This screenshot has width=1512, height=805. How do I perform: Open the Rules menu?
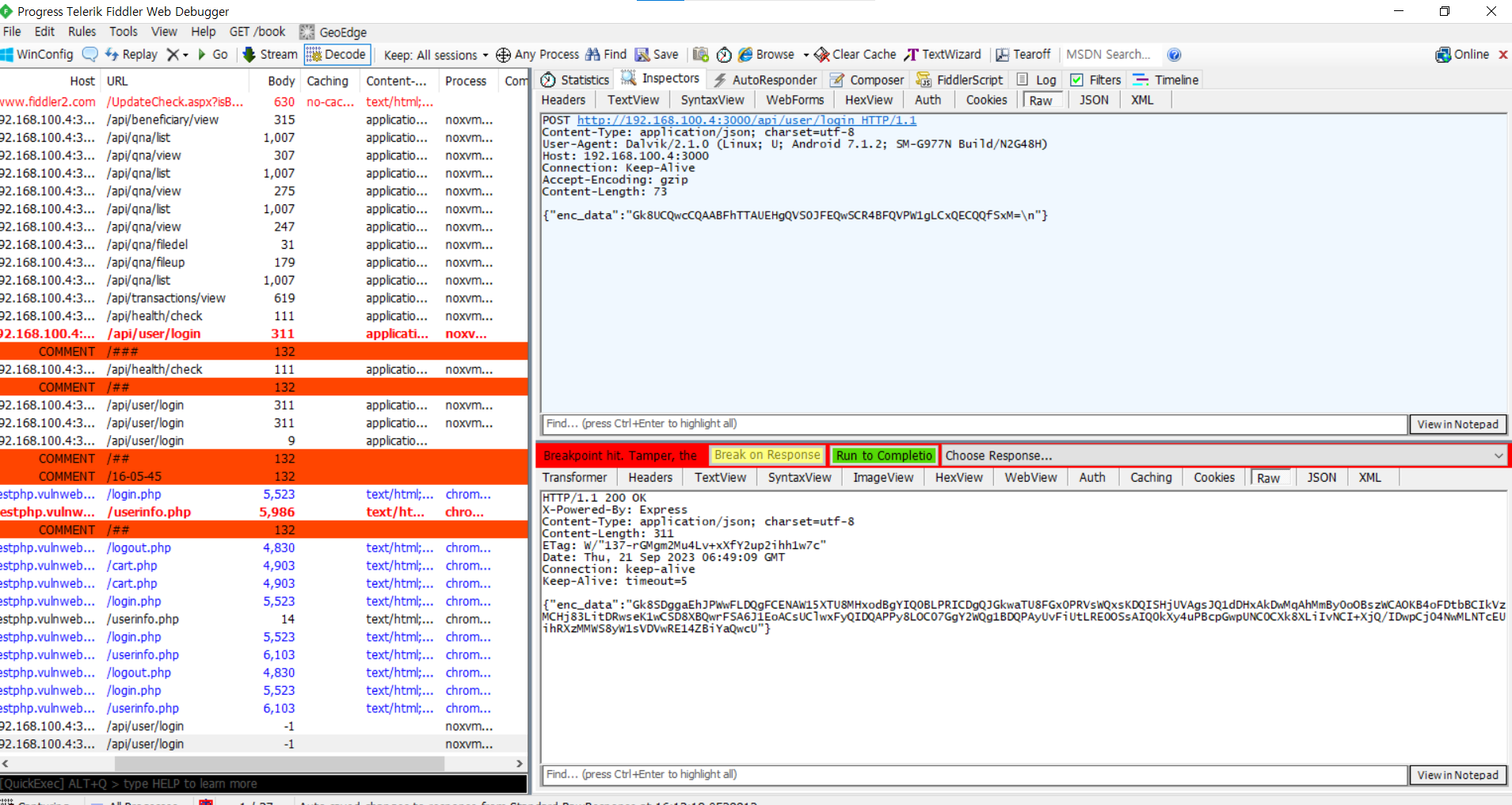click(x=82, y=32)
